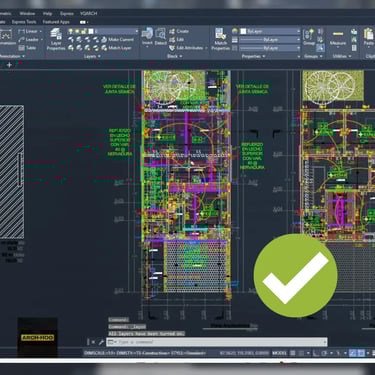Toggle ortho mode in status bar
The width and height of the screenshot is (375, 375).
(x=315, y=353)
